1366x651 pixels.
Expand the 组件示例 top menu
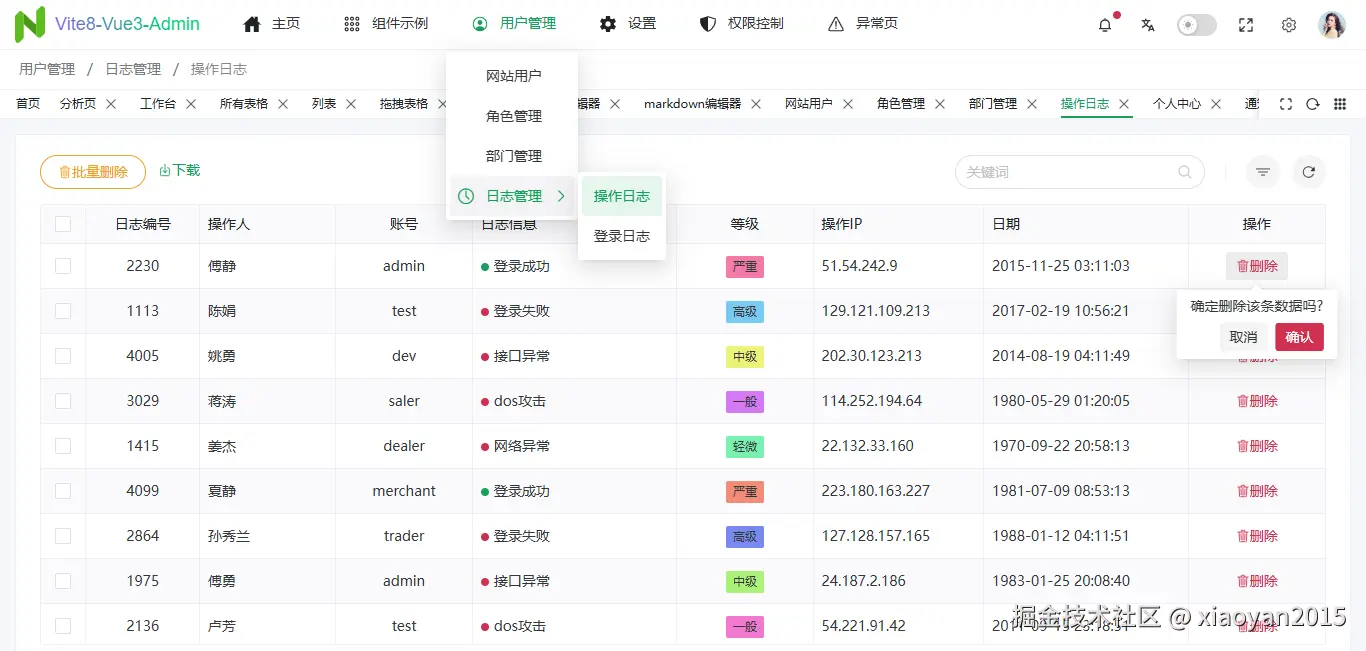point(386,24)
